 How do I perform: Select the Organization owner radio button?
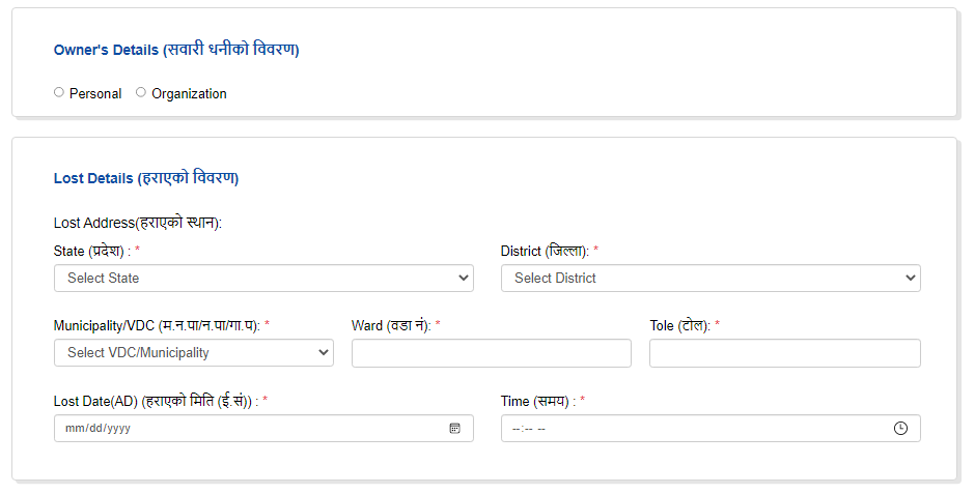pos(141,92)
